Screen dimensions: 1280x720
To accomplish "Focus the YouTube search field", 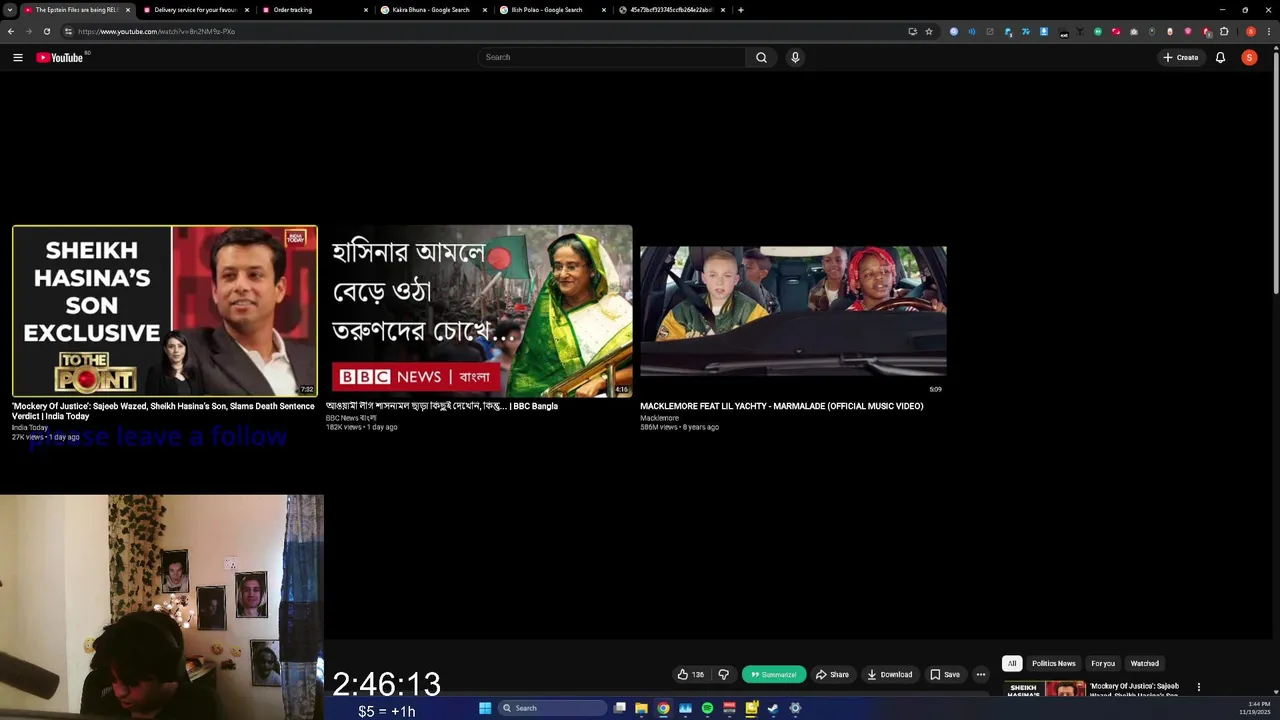I will [612, 57].
